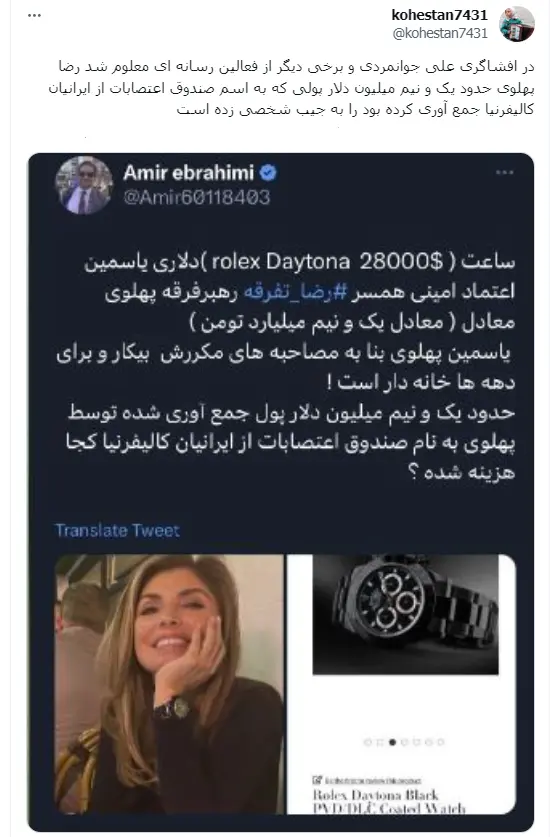Image resolution: width=550 pixels, height=837 pixels.
Task: Click the @Amir60118403 handle
Action: 197,198
